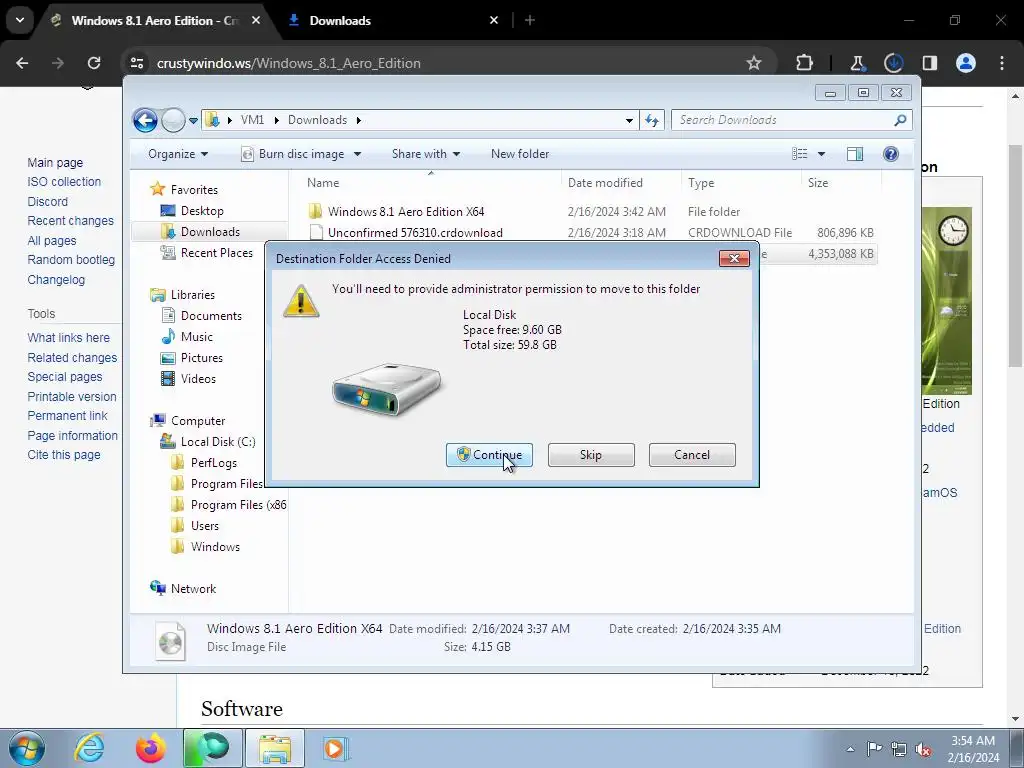The height and width of the screenshot is (768, 1024).
Task: Click the muted volume tray icon
Action: 923,749
